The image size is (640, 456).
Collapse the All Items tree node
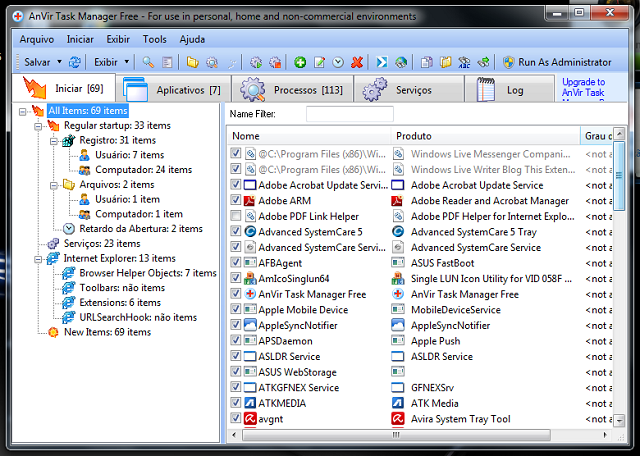click(23, 111)
